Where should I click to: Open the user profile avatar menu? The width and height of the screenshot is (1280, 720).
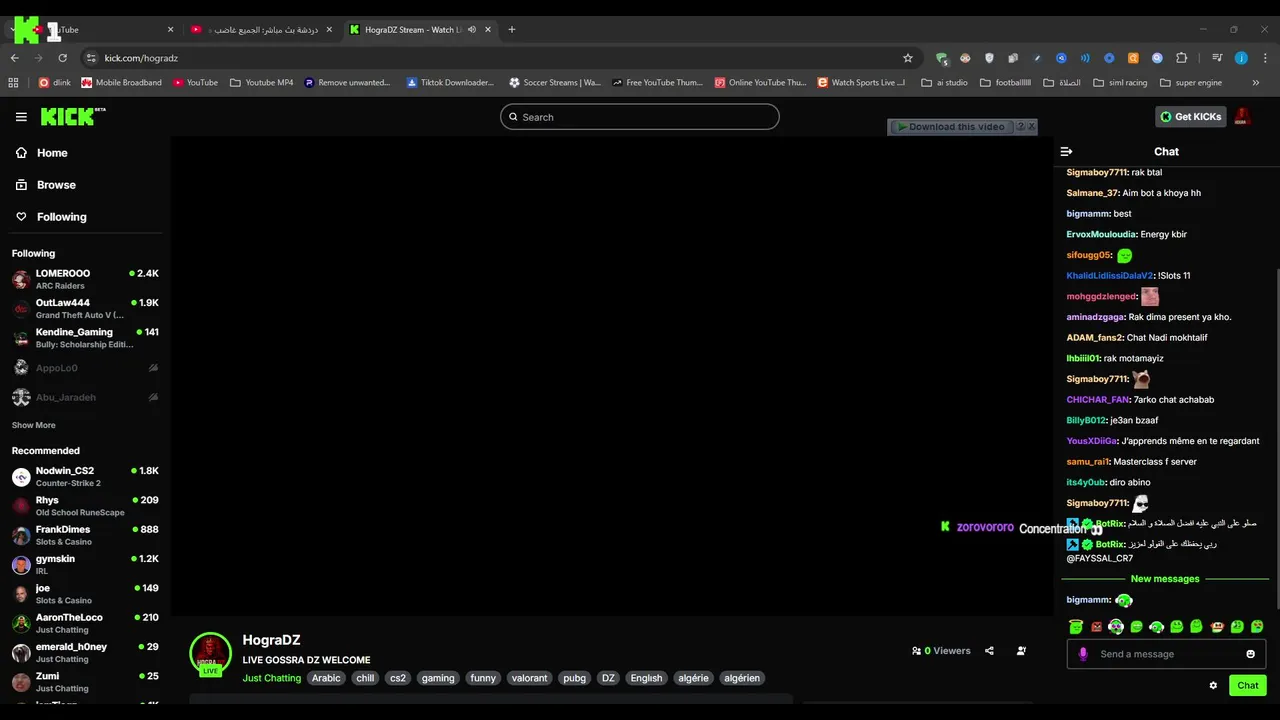(1243, 117)
